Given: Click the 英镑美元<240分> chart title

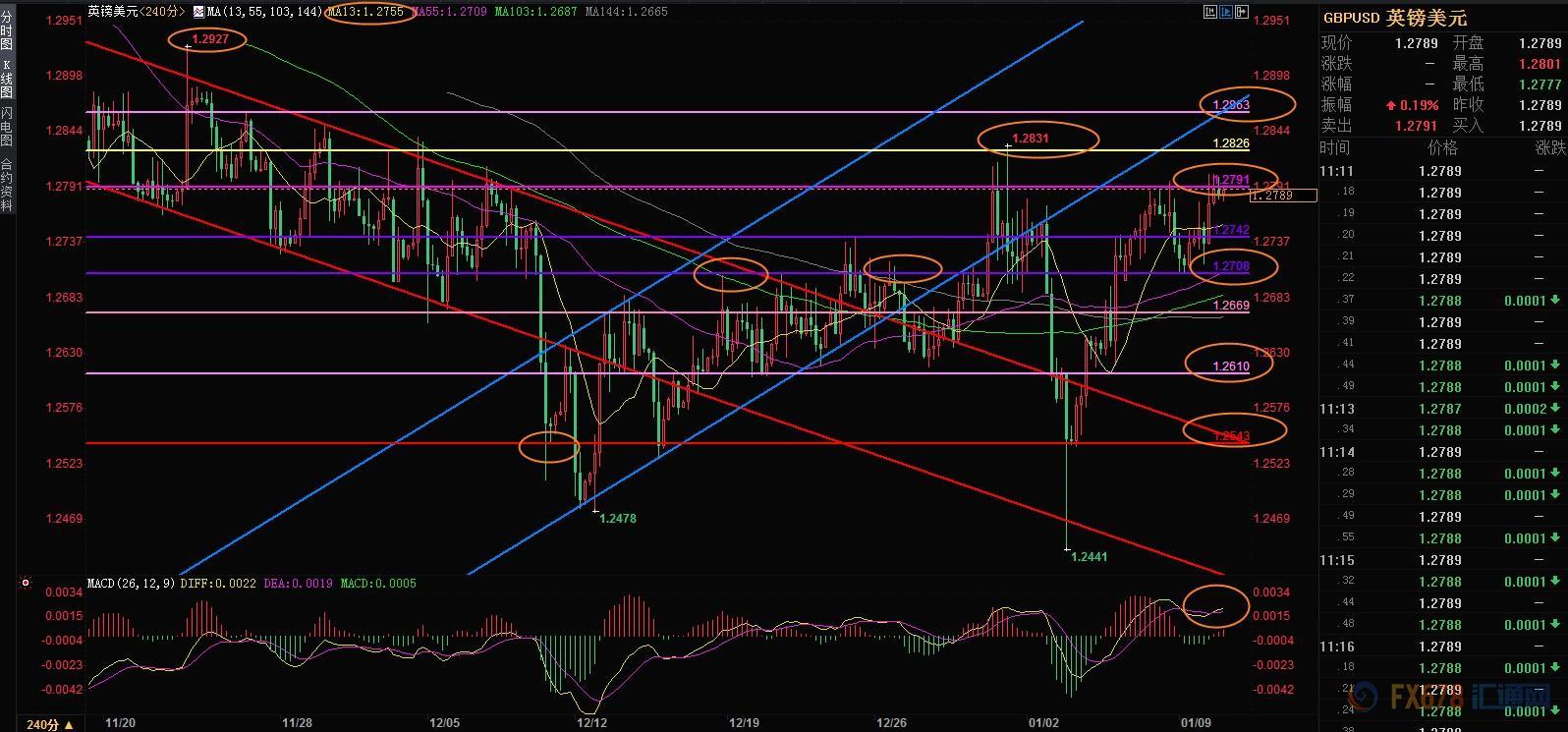Looking at the screenshot, I should [136, 12].
